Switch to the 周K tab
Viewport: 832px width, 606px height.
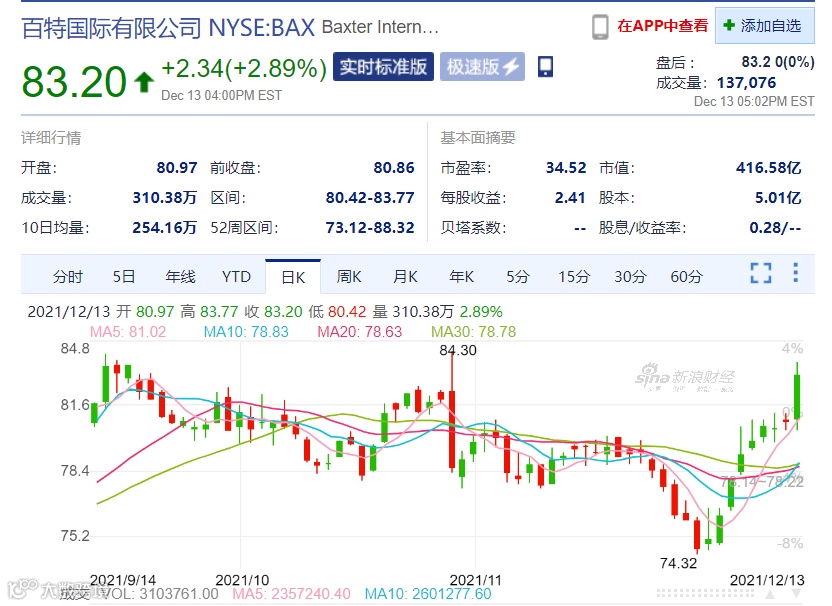point(349,276)
